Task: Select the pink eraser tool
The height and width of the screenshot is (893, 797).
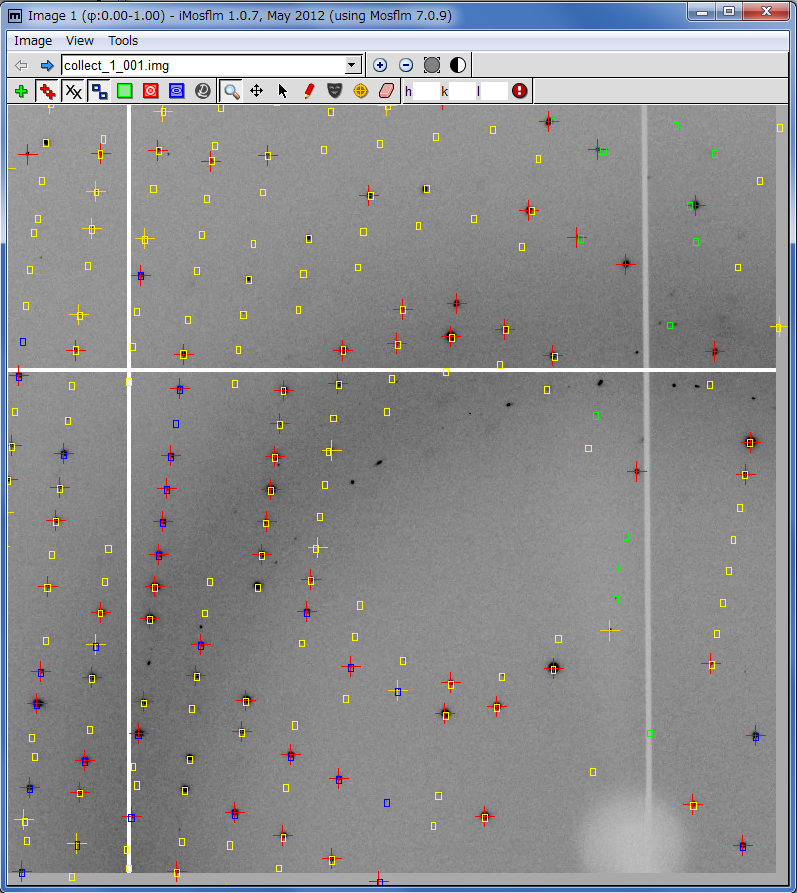Action: (388, 91)
